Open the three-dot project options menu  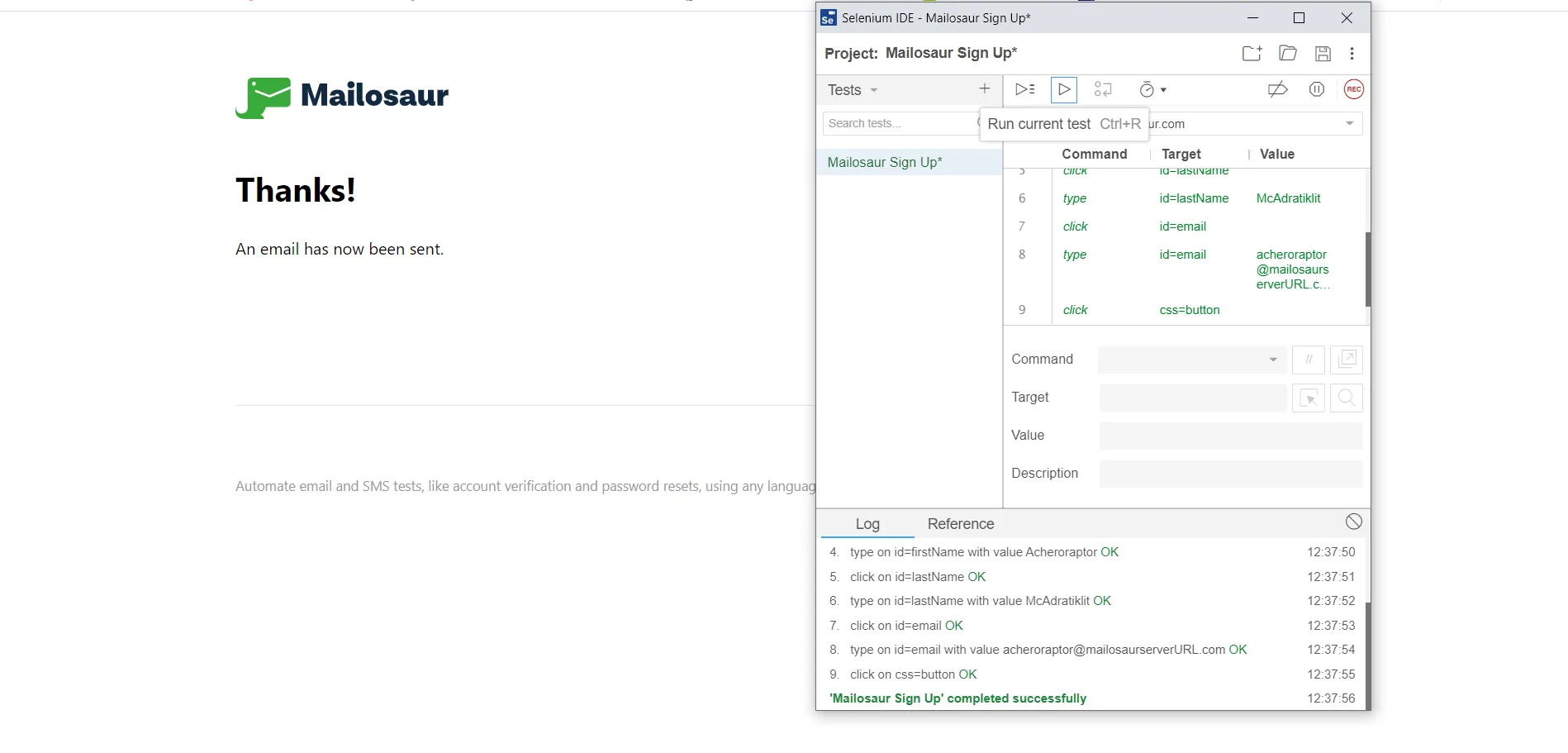1352,53
